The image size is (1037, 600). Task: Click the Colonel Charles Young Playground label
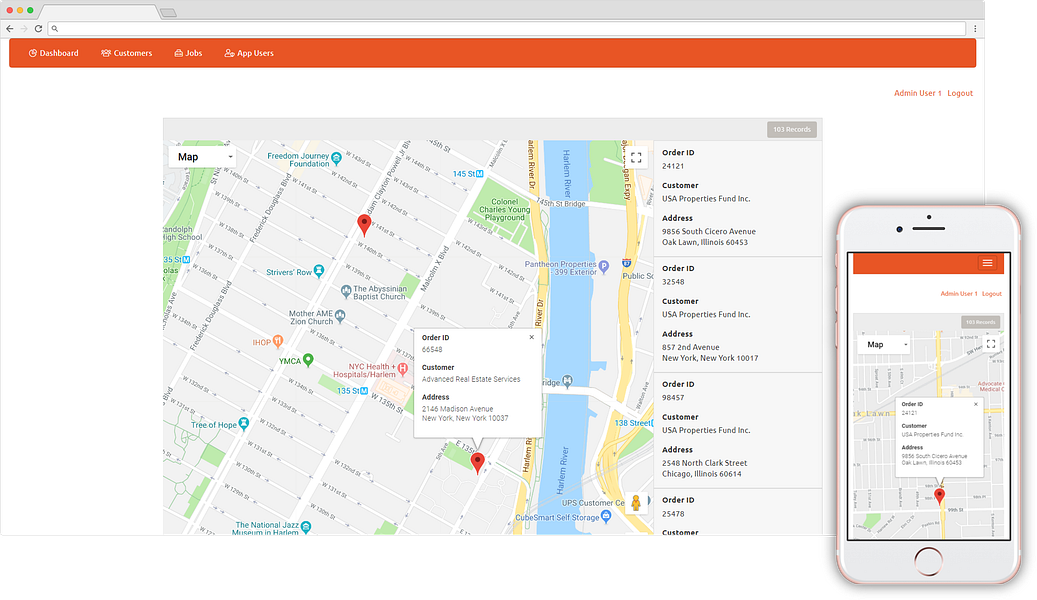pos(505,210)
